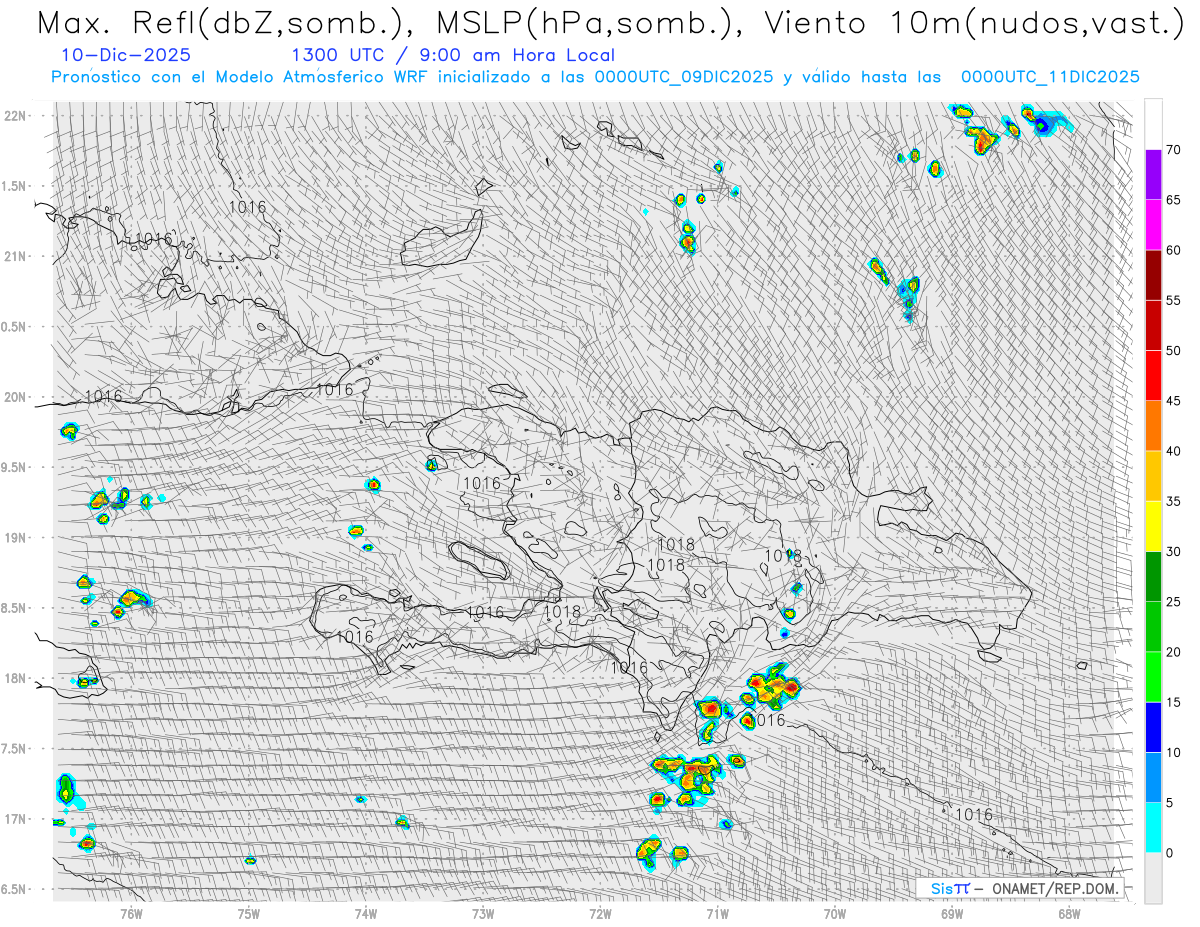1200x927 pixels.
Task: Click the colorbar value label "65"
Action: point(1173,200)
